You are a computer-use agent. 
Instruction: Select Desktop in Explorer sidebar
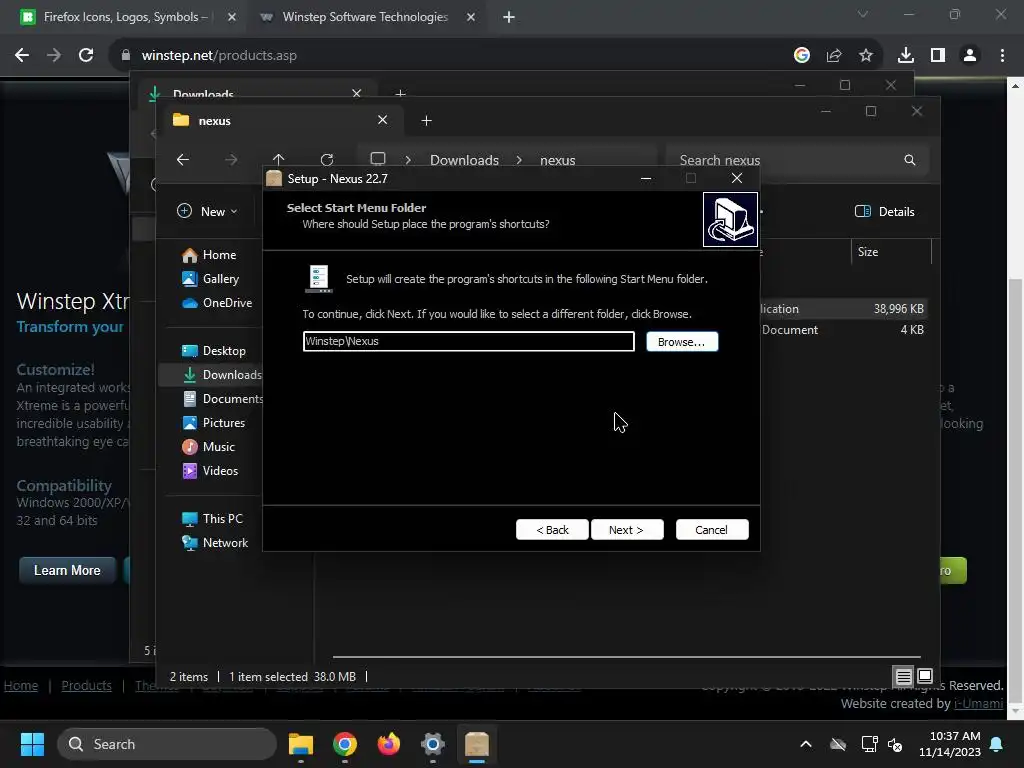tap(214, 351)
